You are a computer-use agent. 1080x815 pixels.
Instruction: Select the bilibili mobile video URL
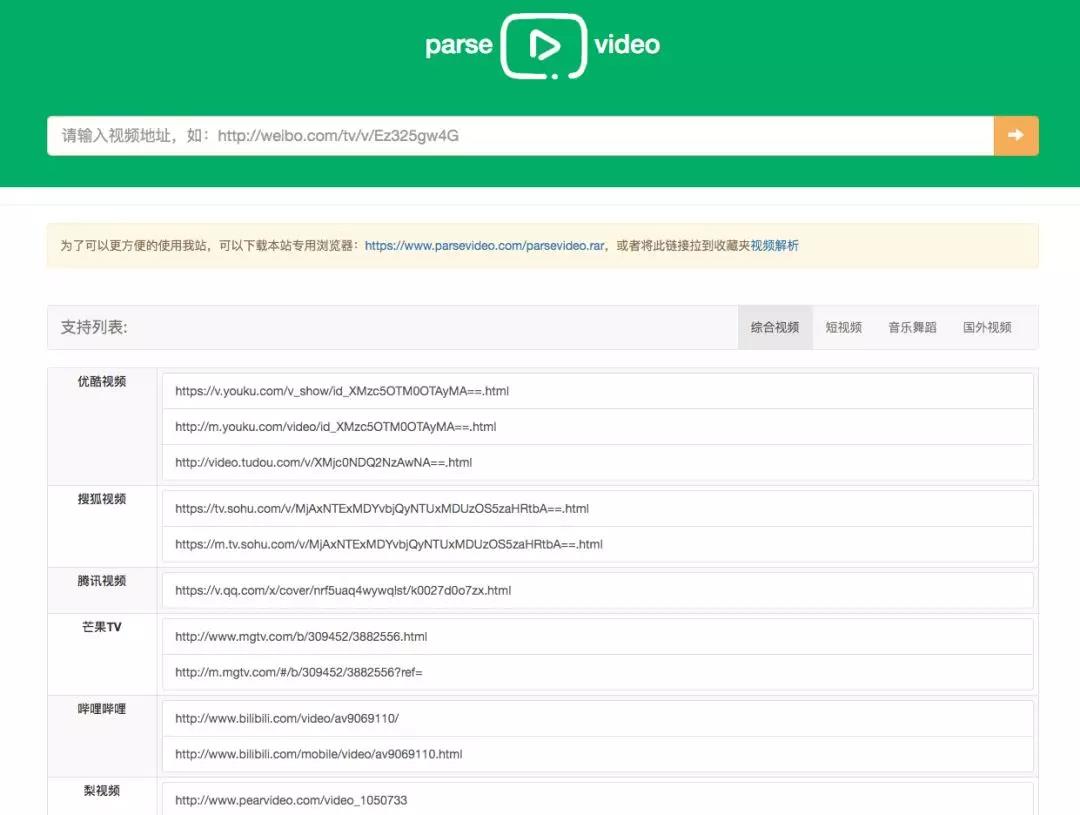point(319,755)
